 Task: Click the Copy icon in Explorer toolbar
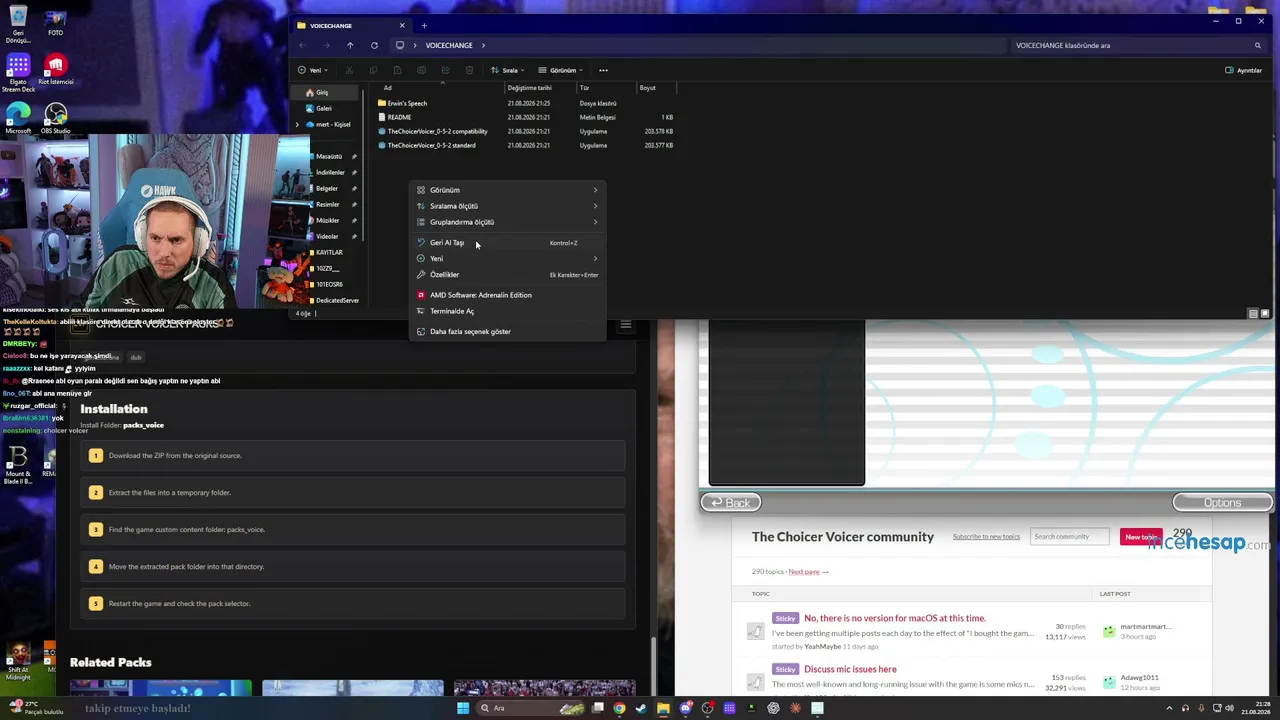tap(373, 70)
